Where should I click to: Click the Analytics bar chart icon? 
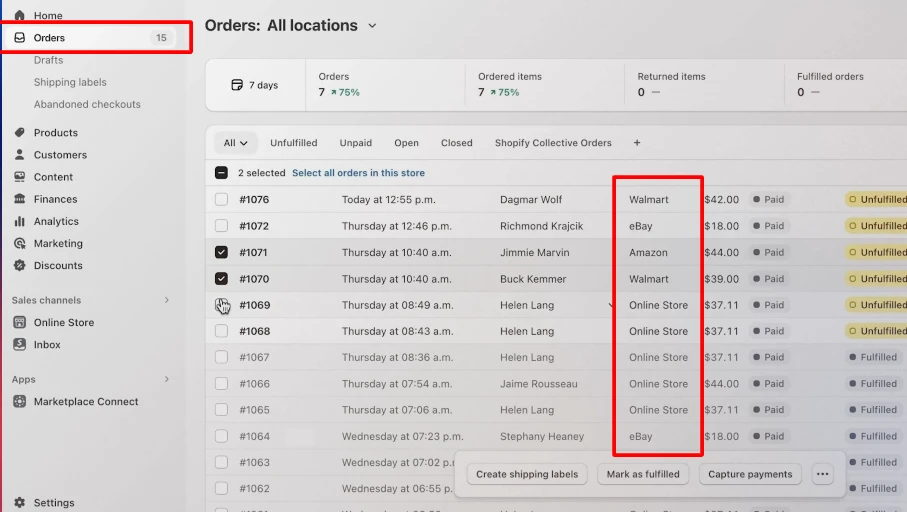pyautogui.click(x=20, y=221)
